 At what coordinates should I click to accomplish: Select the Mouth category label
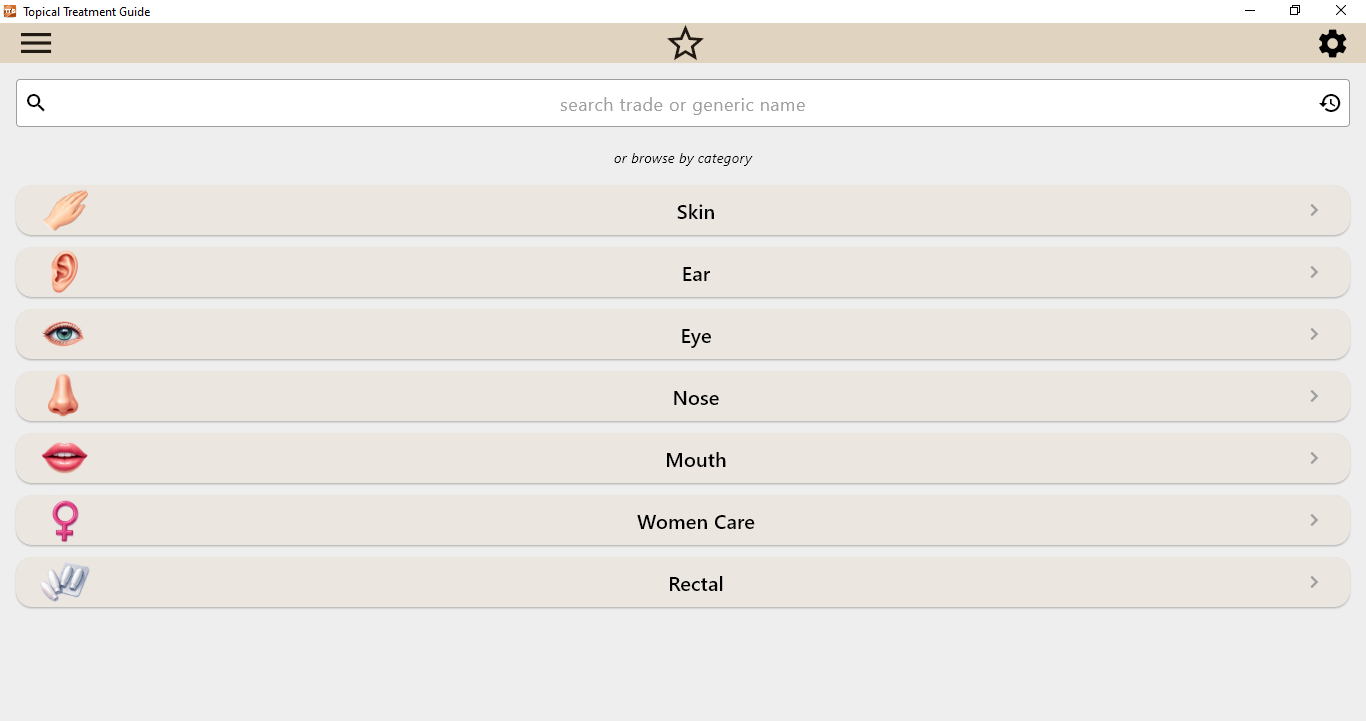coord(695,460)
